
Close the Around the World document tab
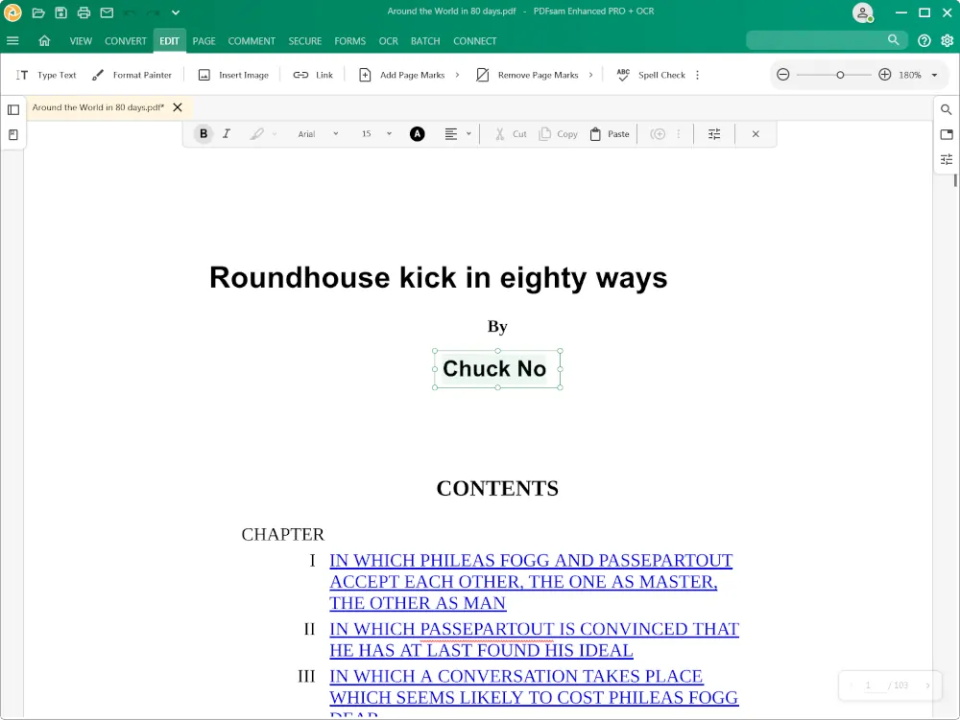[x=178, y=107]
